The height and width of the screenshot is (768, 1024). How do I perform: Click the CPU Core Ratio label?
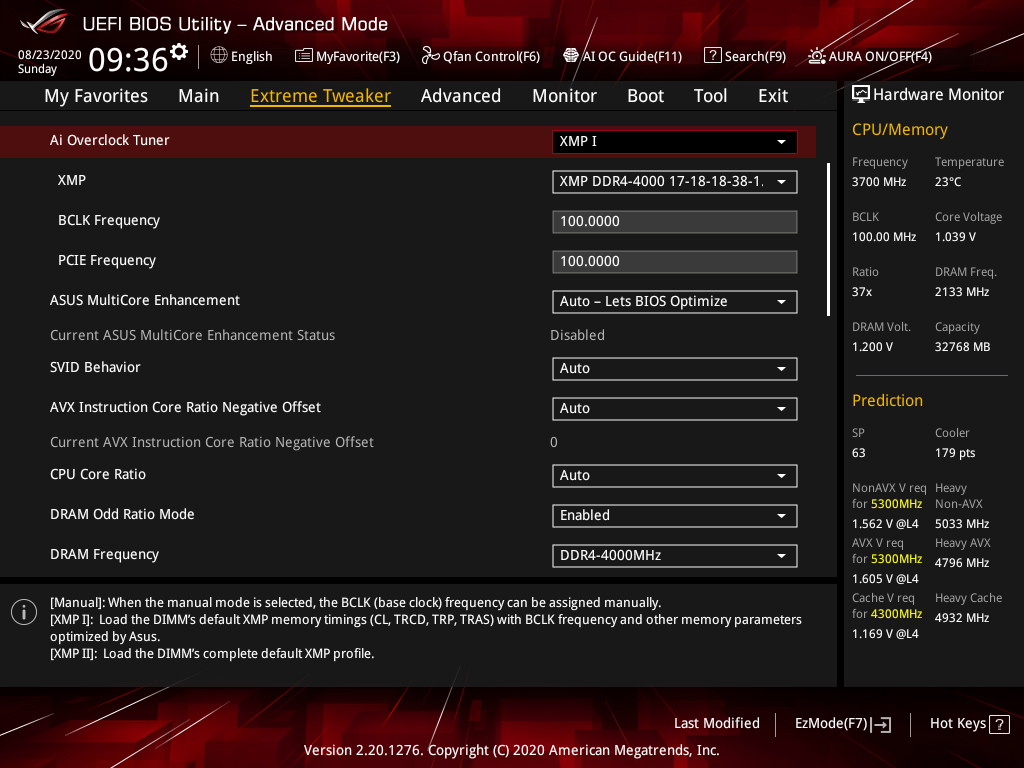pos(98,474)
